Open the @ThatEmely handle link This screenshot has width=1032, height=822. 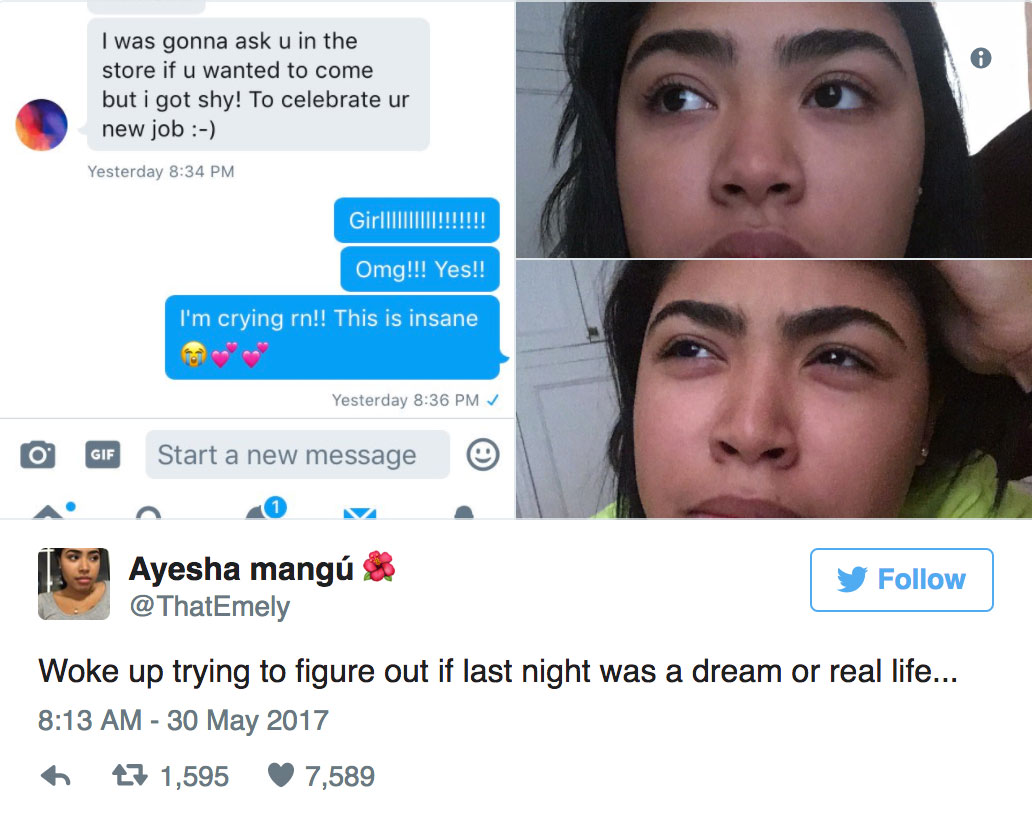pyautogui.click(x=210, y=606)
